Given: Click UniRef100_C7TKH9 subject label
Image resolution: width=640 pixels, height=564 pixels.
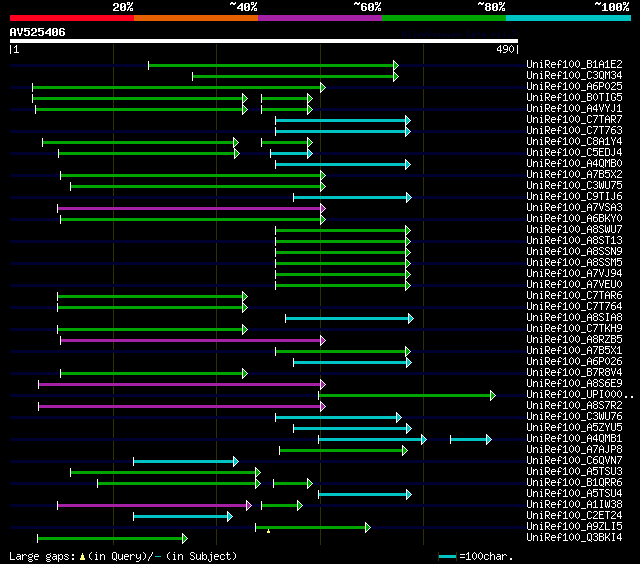Looking at the screenshot, I should pos(574,329).
